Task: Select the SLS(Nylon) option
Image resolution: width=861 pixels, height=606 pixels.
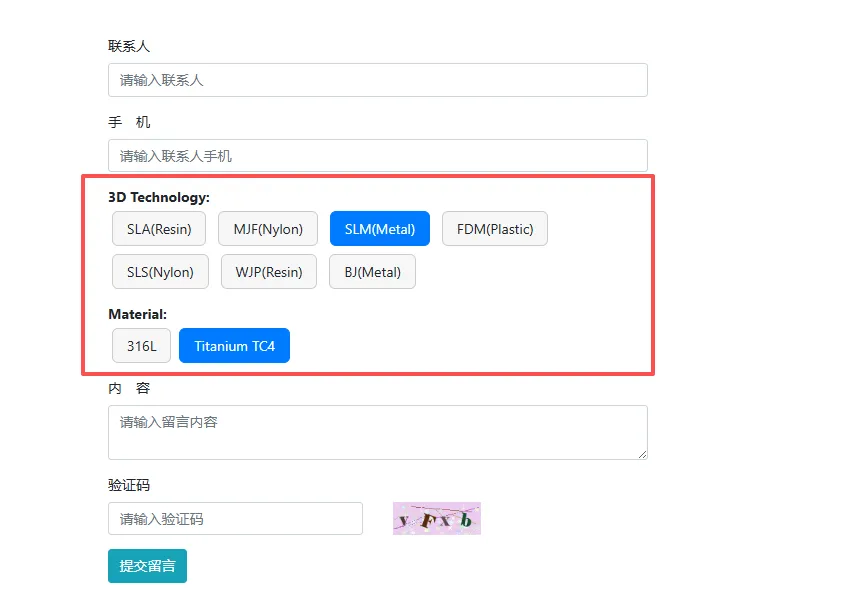Action: pyautogui.click(x=160, y=272)
